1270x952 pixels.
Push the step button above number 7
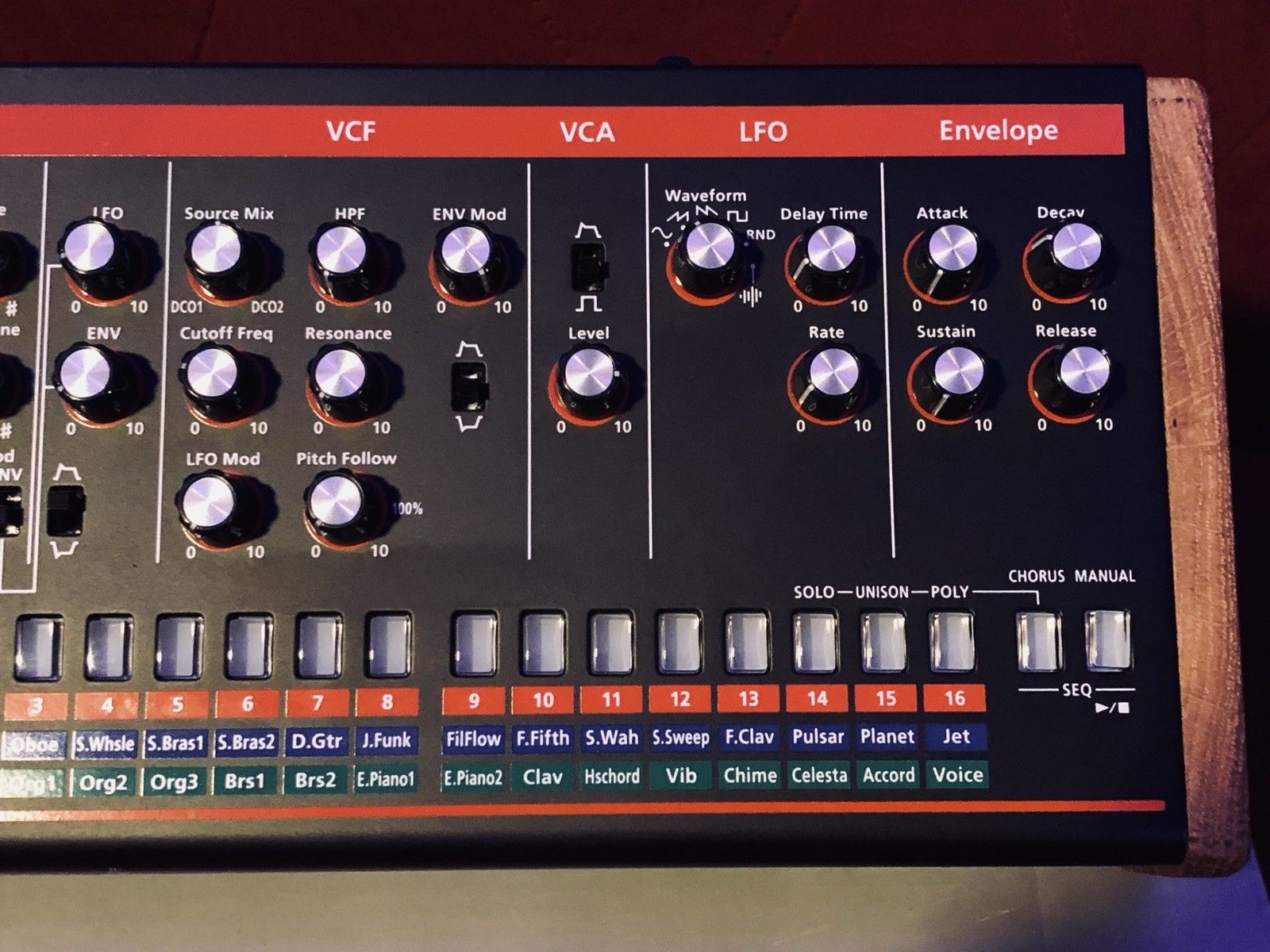[317, 643]
